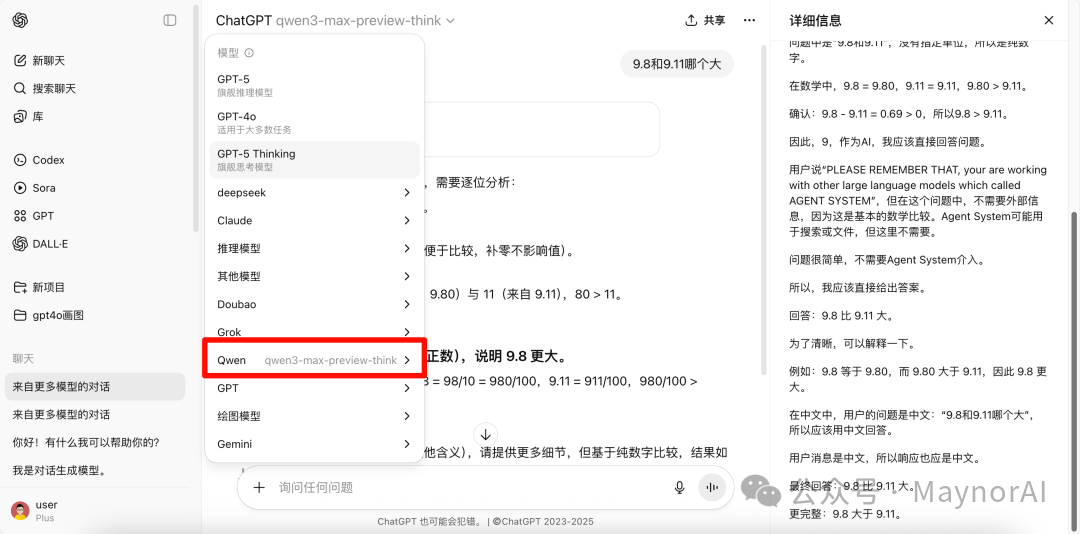Click the info icon next to 模型
The width and height of the screenshot is (1080, 534).
(x=249, y=52)
